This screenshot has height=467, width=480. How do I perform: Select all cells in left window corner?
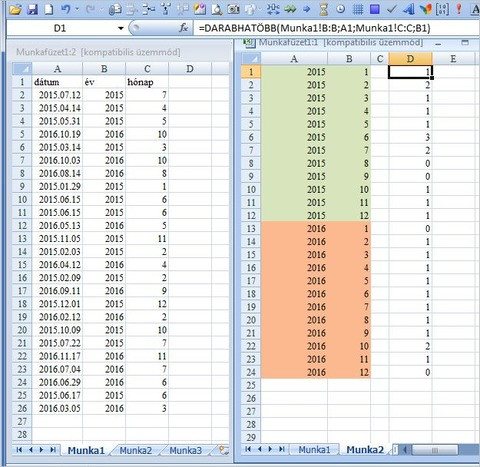22,69
